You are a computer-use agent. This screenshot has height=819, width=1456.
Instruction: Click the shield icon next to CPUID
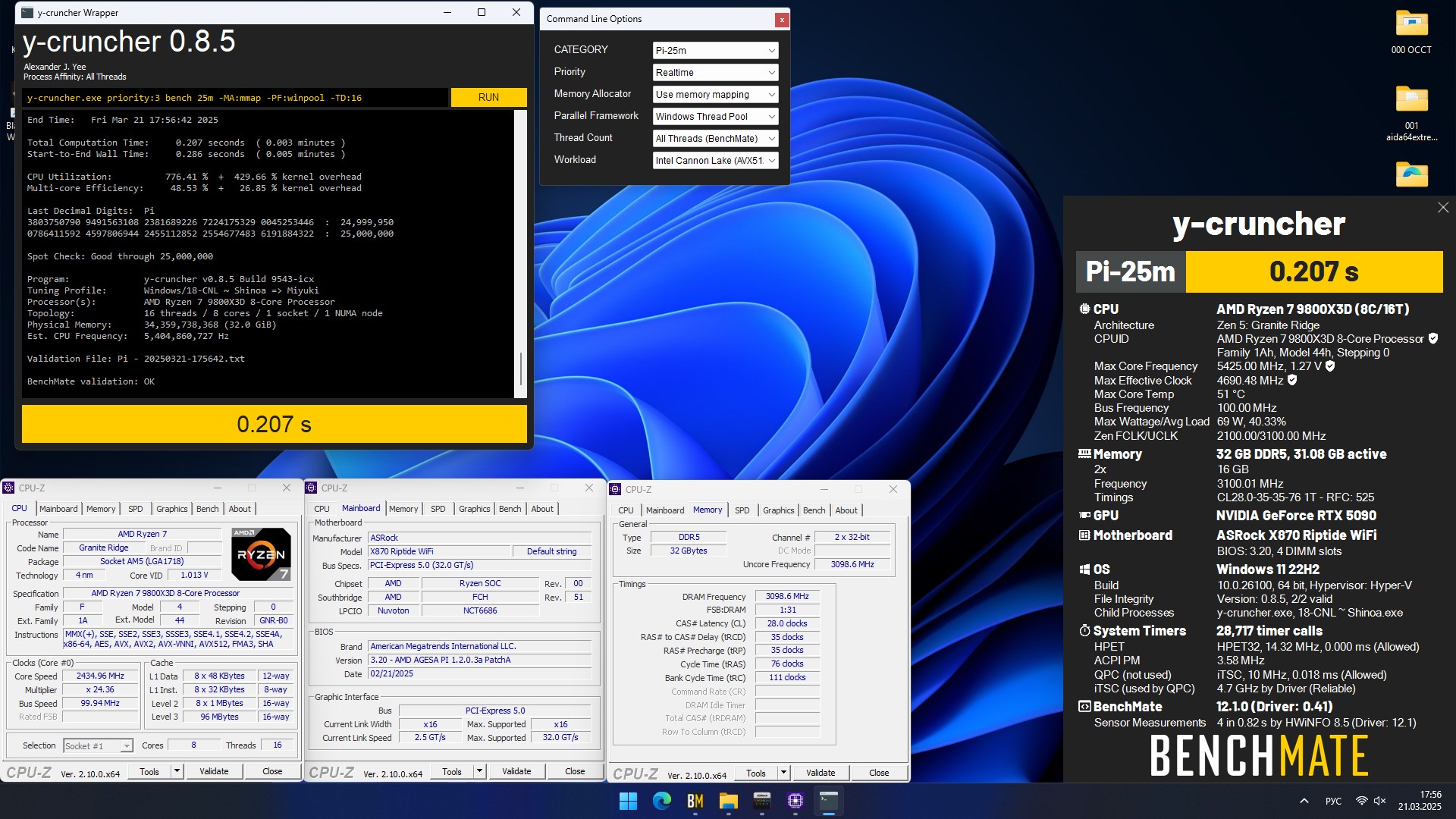click(x=1433, y=339)
